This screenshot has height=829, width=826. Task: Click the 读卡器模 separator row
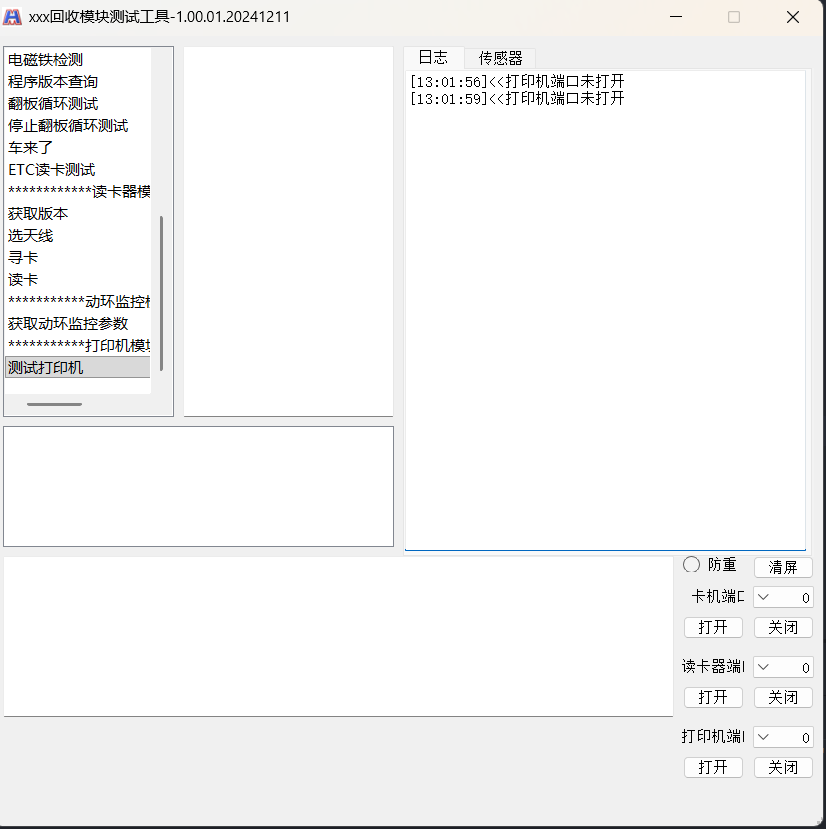tap(78, 191)
